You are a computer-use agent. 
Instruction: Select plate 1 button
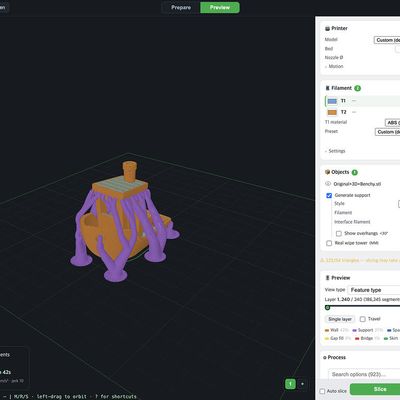coord(290,384)
